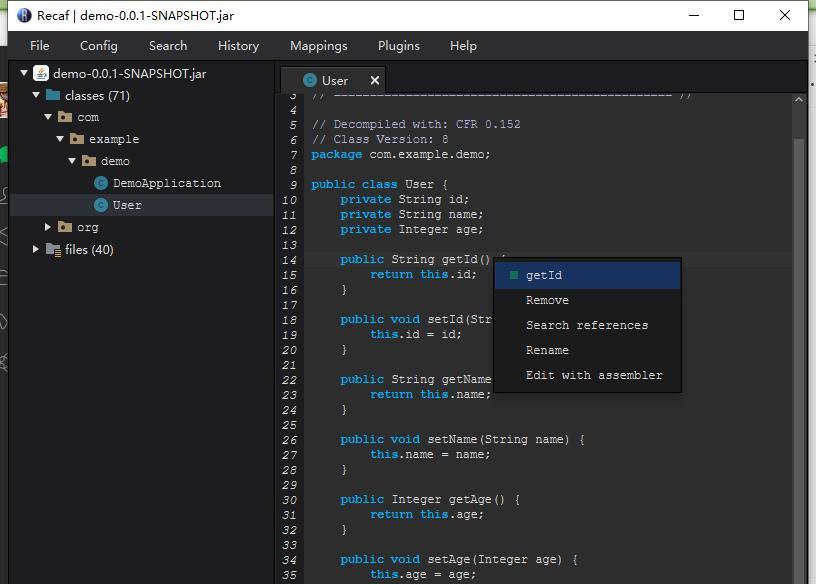Click 'this.name = name;' statement
The width and height of the screenshot is (816, 584).
(430, 454)
